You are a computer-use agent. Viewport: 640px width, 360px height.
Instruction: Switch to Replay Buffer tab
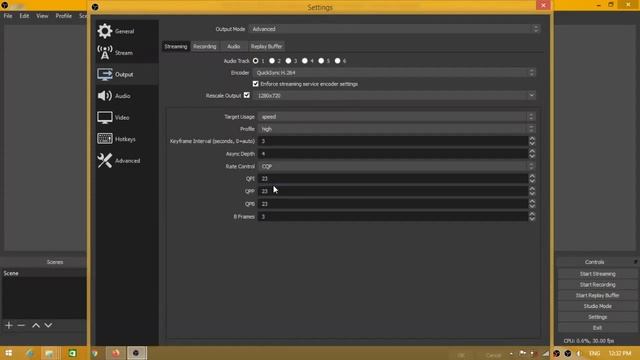coord(267,47)
